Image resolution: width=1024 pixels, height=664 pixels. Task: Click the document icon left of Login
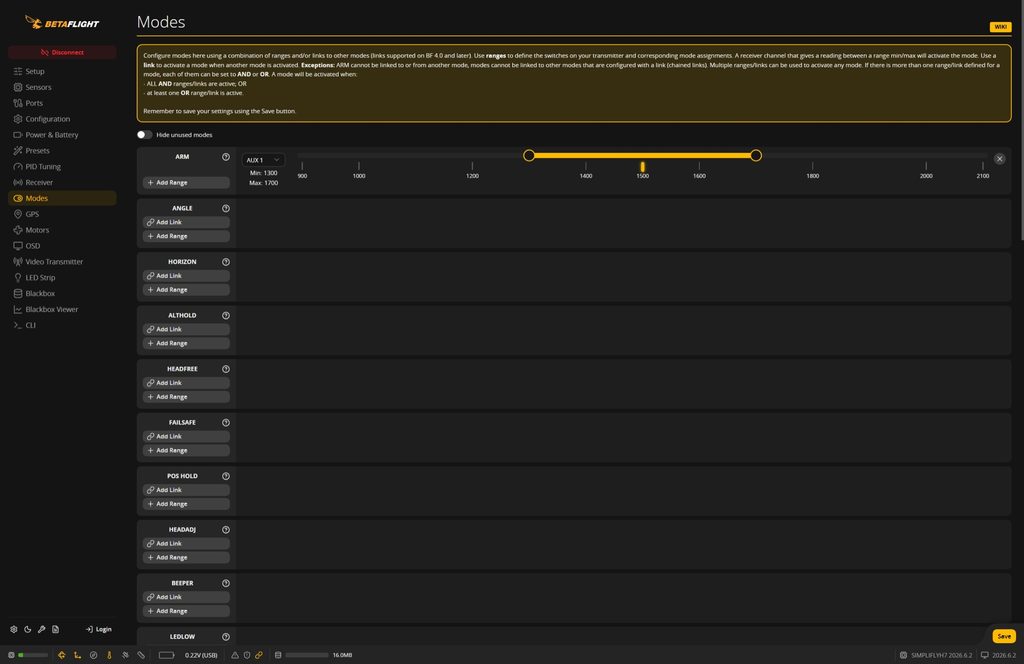pos(56,629)
